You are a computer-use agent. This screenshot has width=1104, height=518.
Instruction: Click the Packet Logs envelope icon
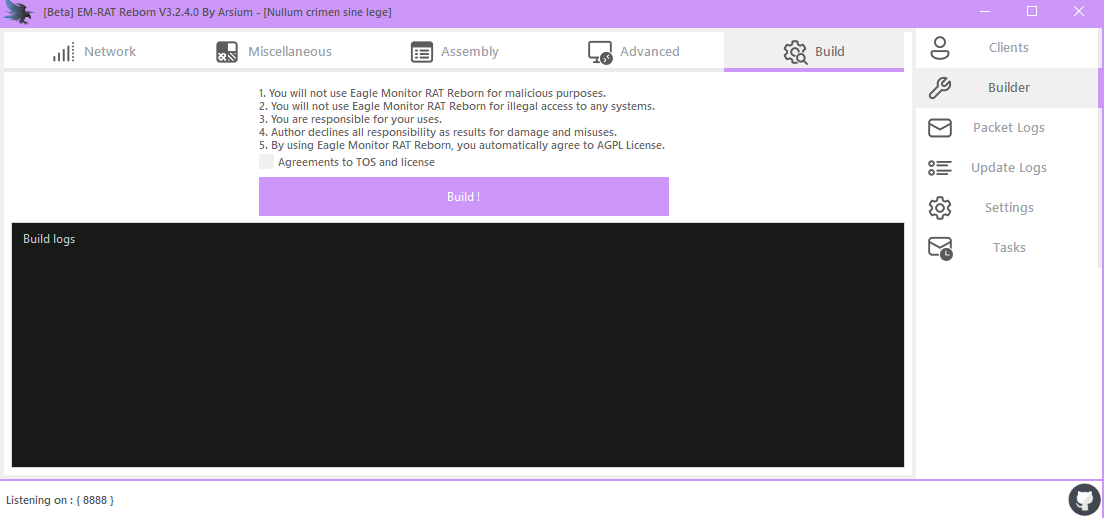(939, 128)
